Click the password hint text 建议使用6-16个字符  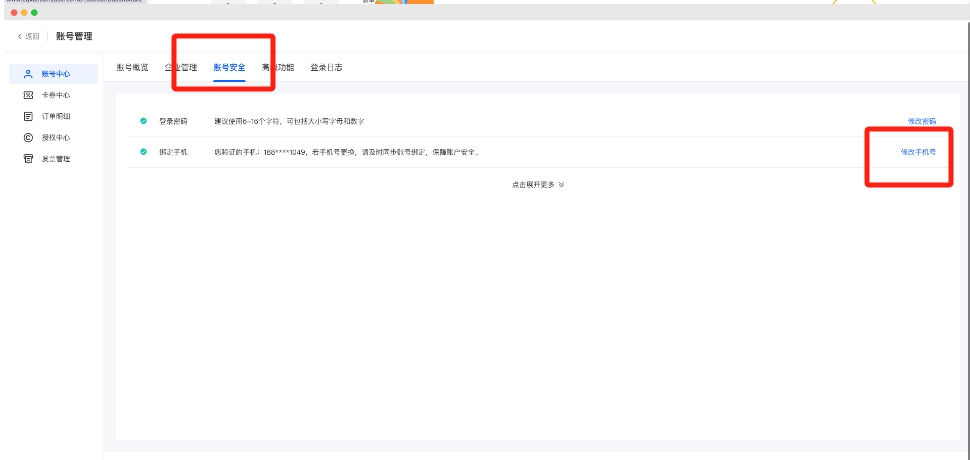pyautogui.click(x=290, y=121)
